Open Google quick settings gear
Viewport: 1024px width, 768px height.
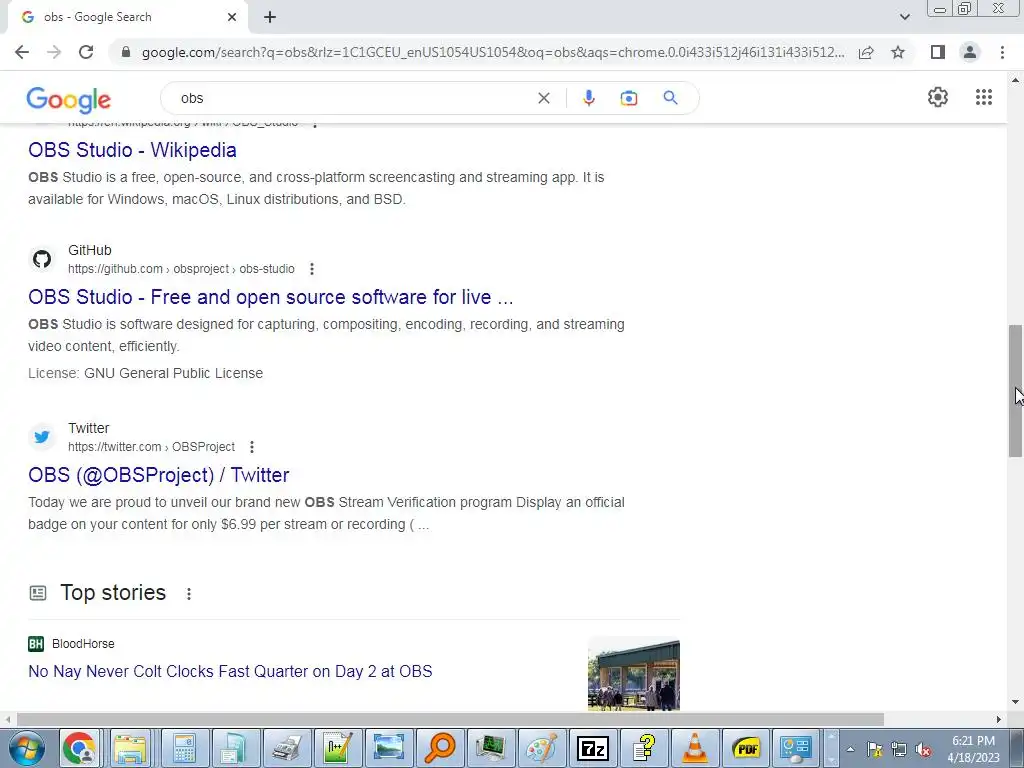point(938,97)
